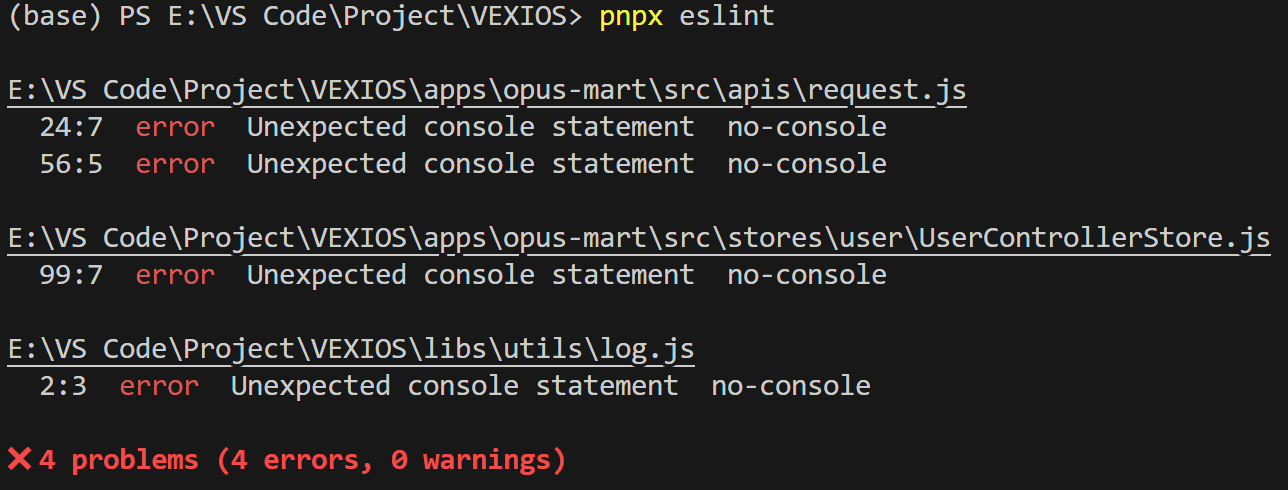
Task: Click the red error label on line 56:5
Action: click(175, 164)
